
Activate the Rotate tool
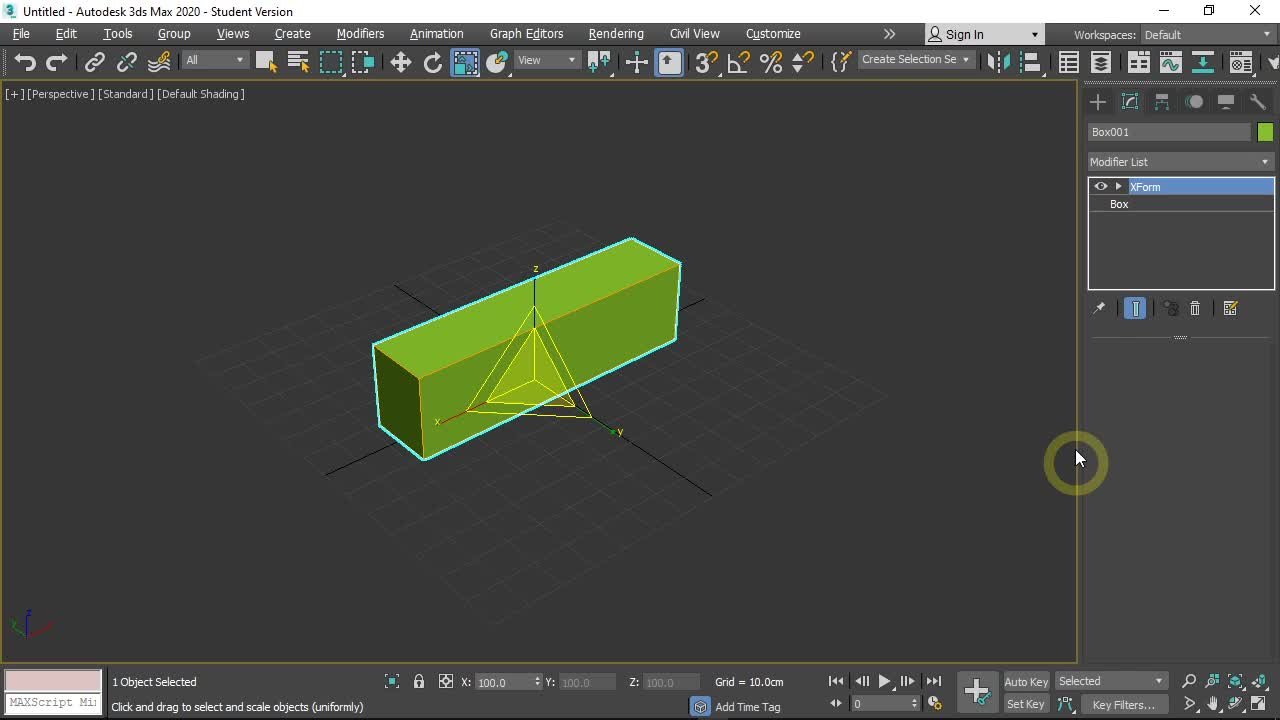click(x=432, y=62)
